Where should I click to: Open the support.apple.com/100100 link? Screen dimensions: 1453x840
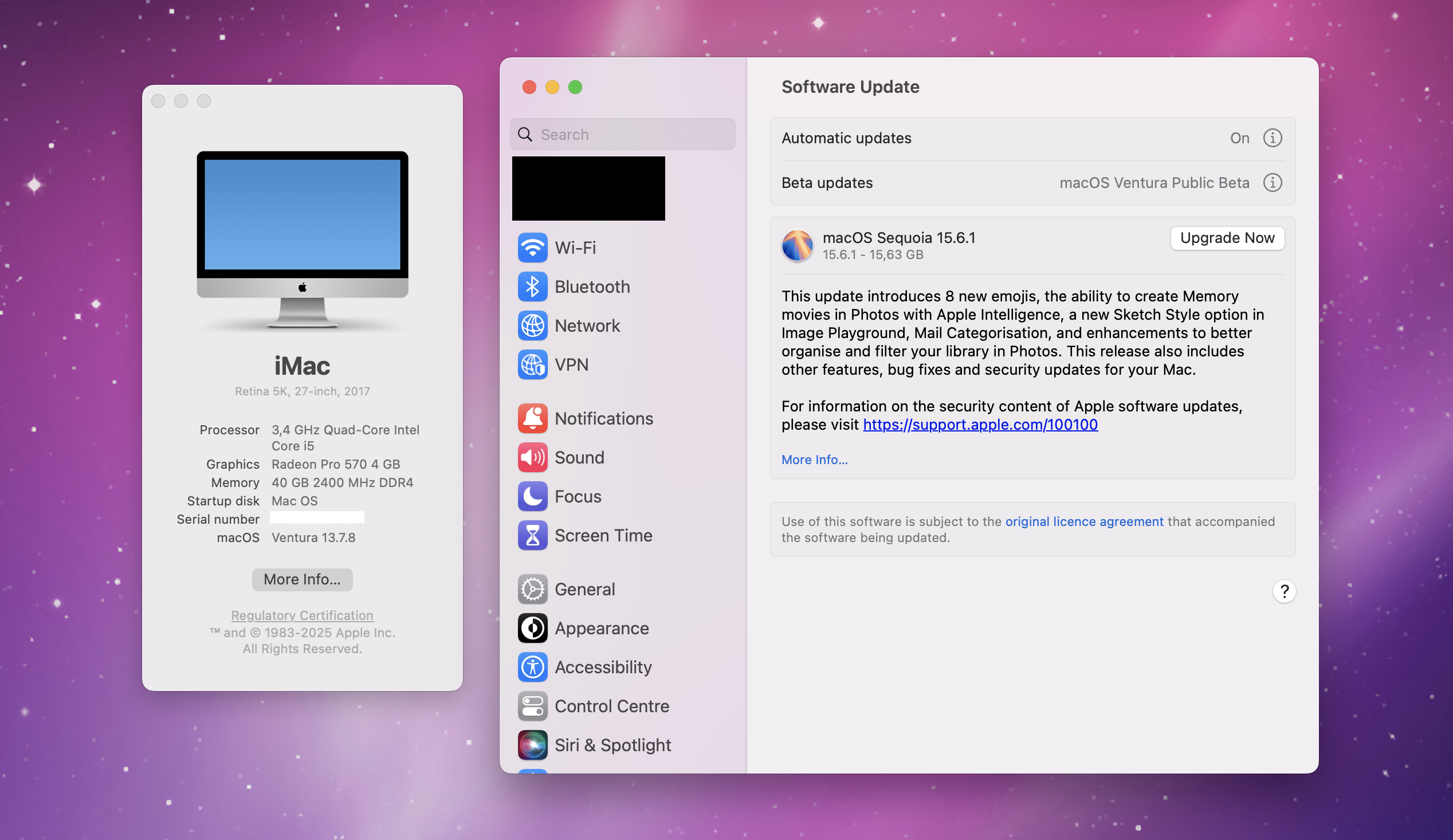(x=980, y=425)
